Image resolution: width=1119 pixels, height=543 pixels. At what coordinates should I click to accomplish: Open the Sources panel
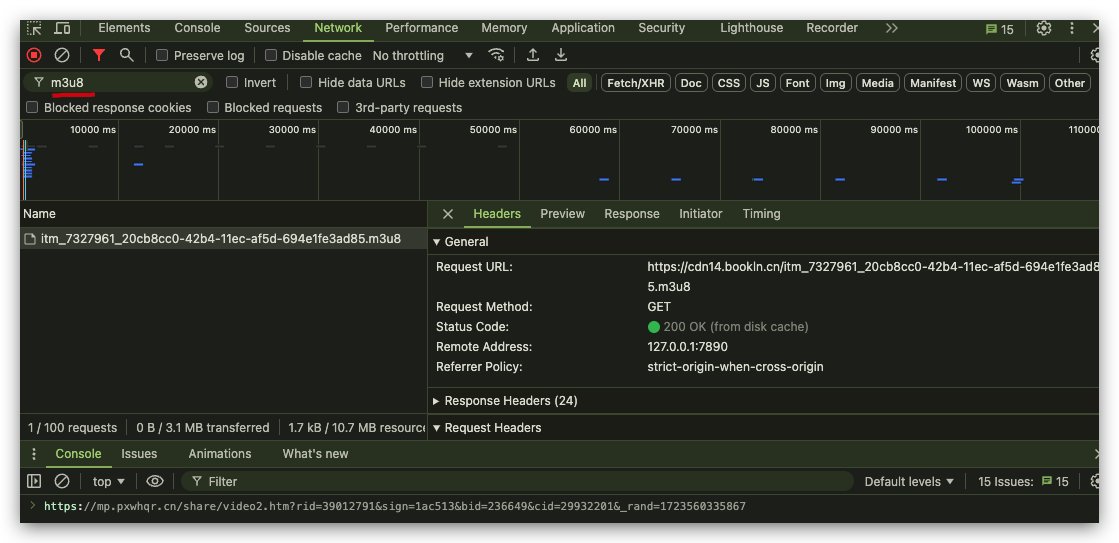pyautogui.click(x=267, y=28)
